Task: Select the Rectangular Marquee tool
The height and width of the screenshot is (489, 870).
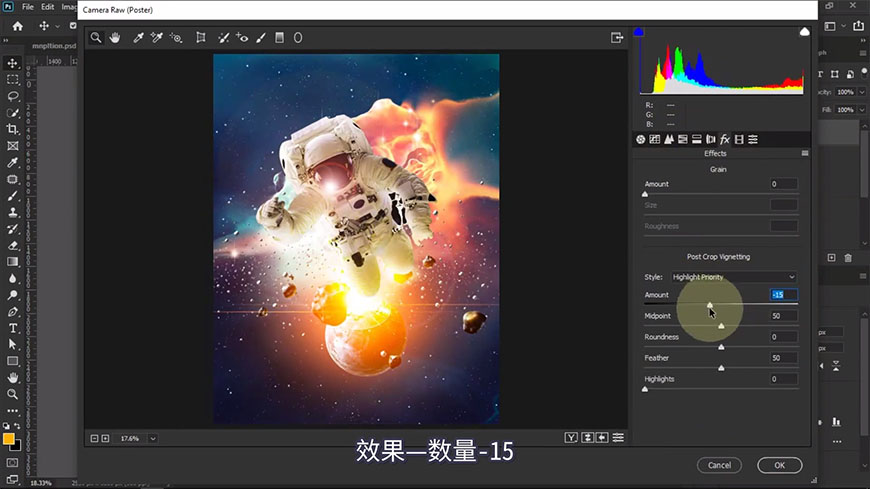Action: pyautogui.click(x=13, y=79)
